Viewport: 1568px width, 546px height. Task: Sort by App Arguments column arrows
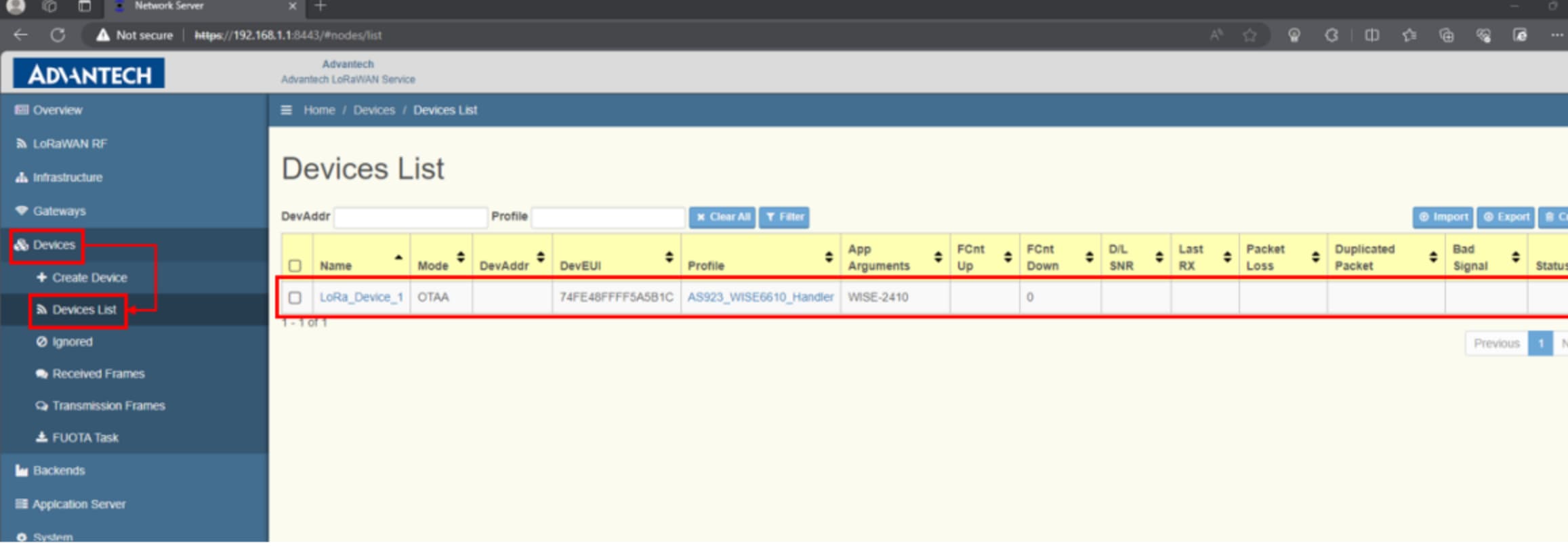click(x=938, y=257)
